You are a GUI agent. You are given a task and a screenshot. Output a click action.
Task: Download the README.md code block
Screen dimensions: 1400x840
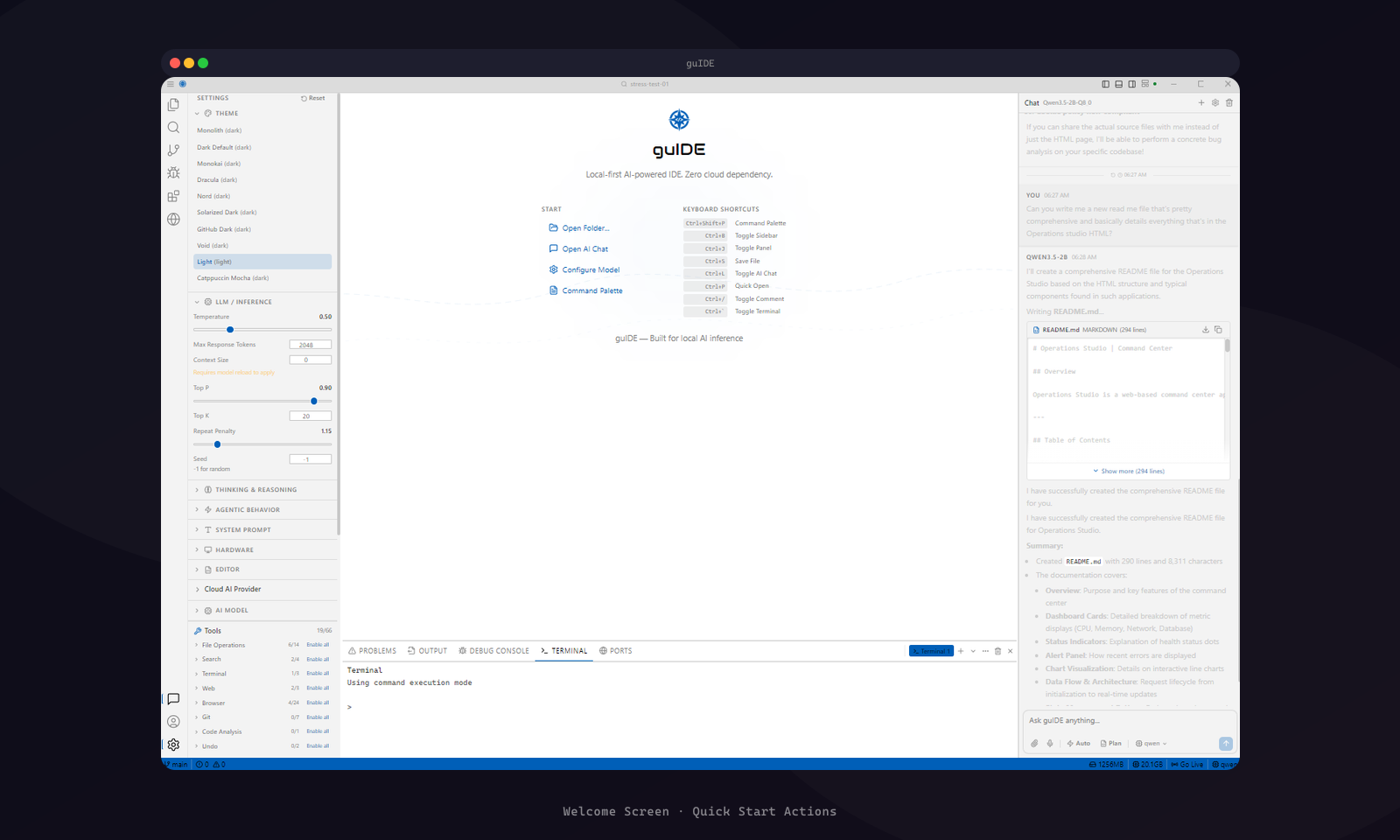pos(1206,330)
